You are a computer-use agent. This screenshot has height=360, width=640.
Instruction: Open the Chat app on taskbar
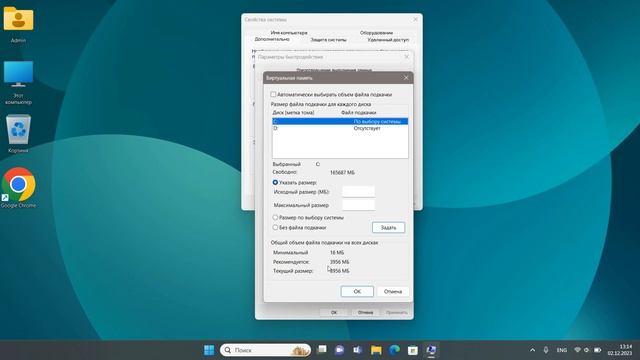340,350
